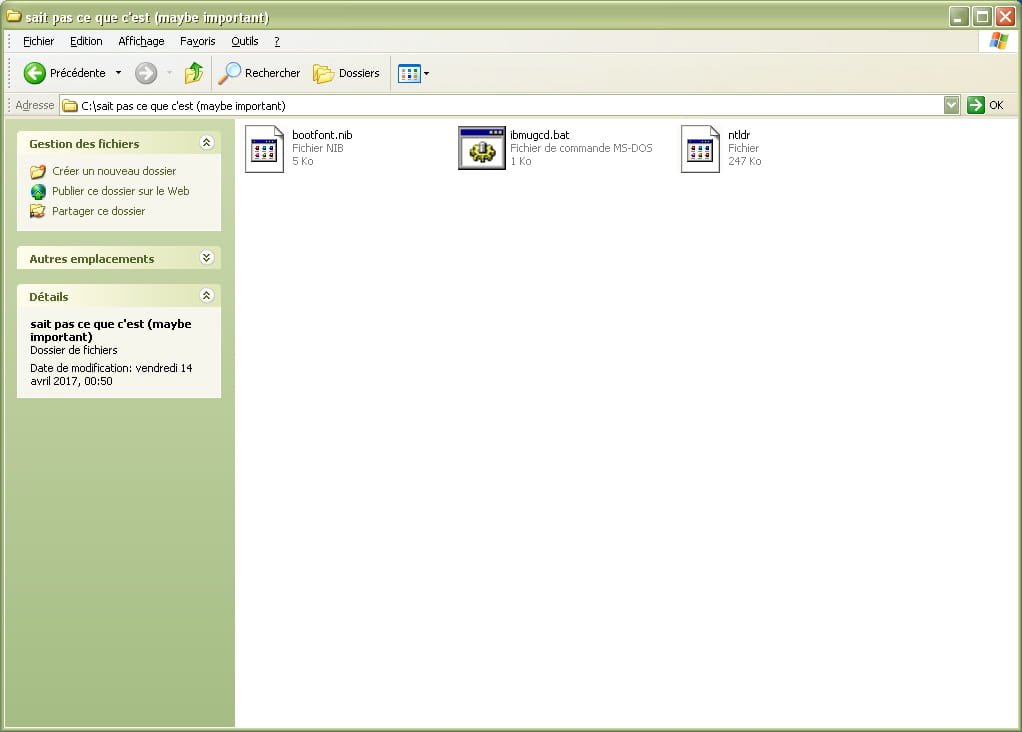Click Créer un nouveau dossier link

114,171
